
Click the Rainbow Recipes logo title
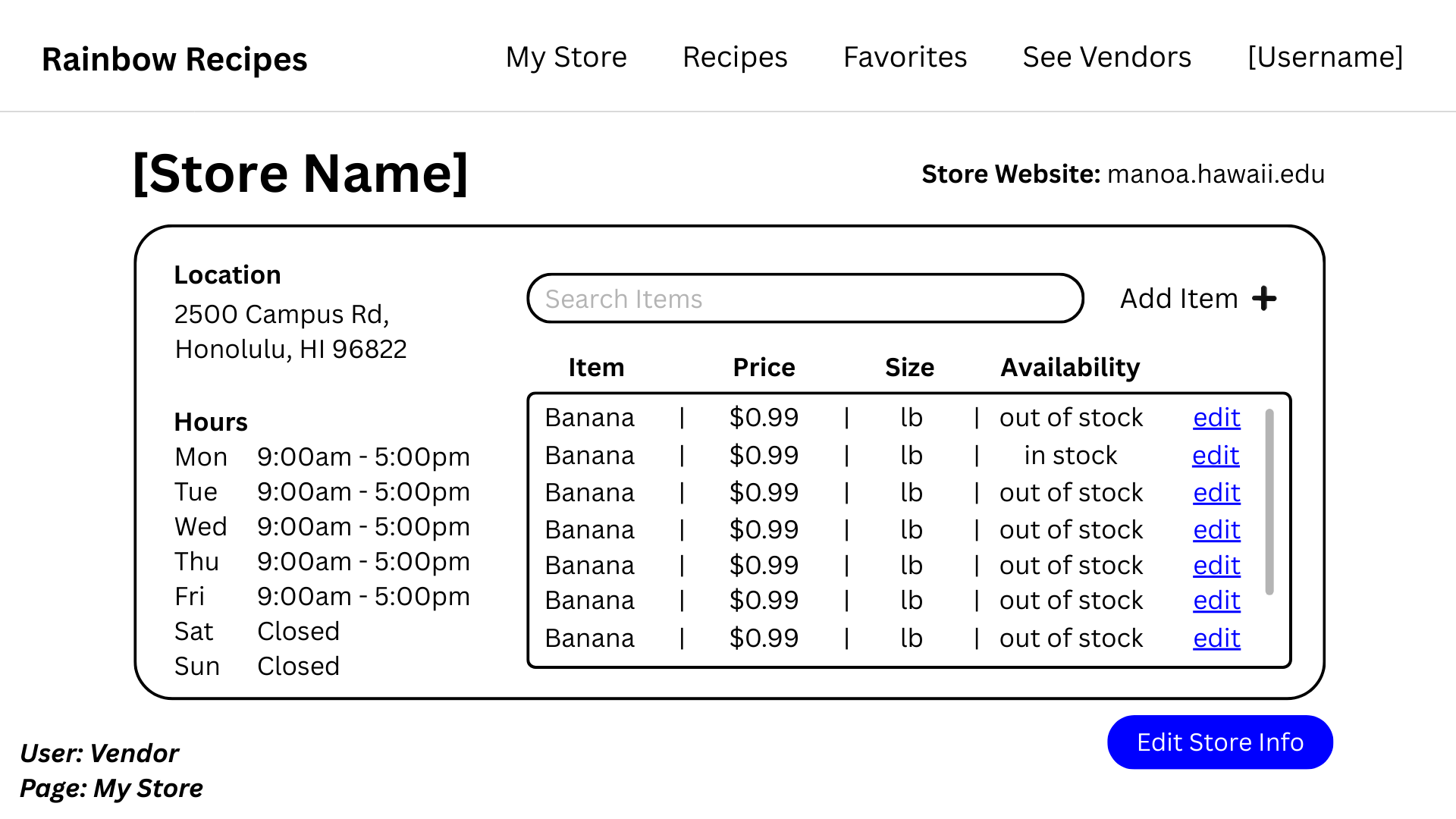(174, 59)
